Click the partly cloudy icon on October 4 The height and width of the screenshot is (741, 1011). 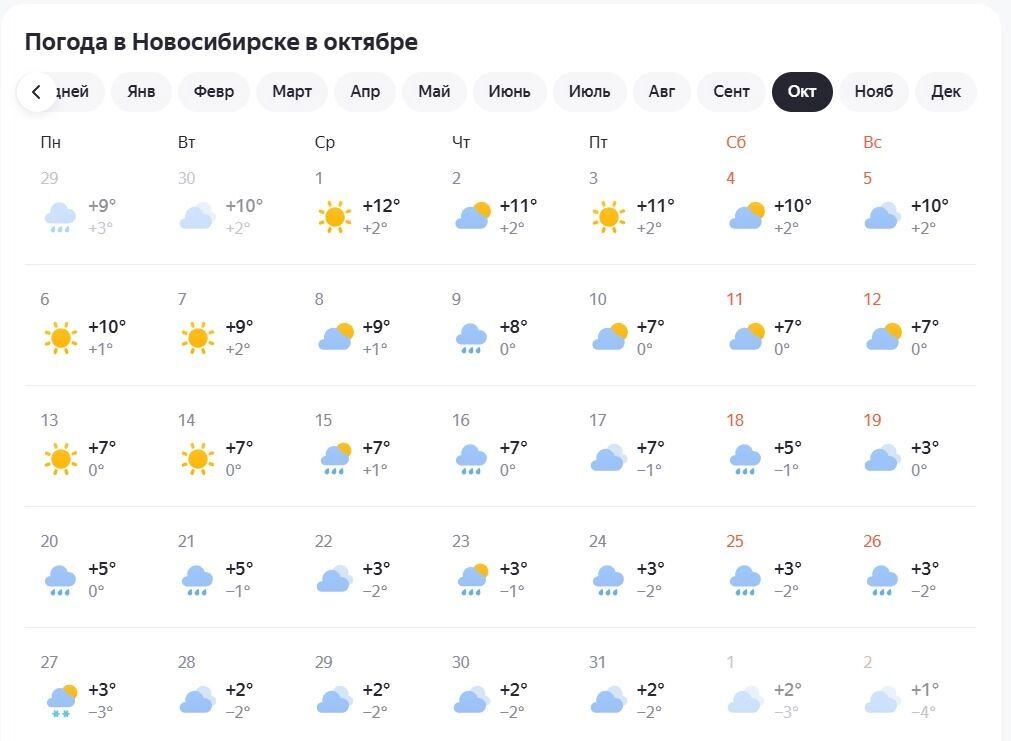(x=746, y=216)
